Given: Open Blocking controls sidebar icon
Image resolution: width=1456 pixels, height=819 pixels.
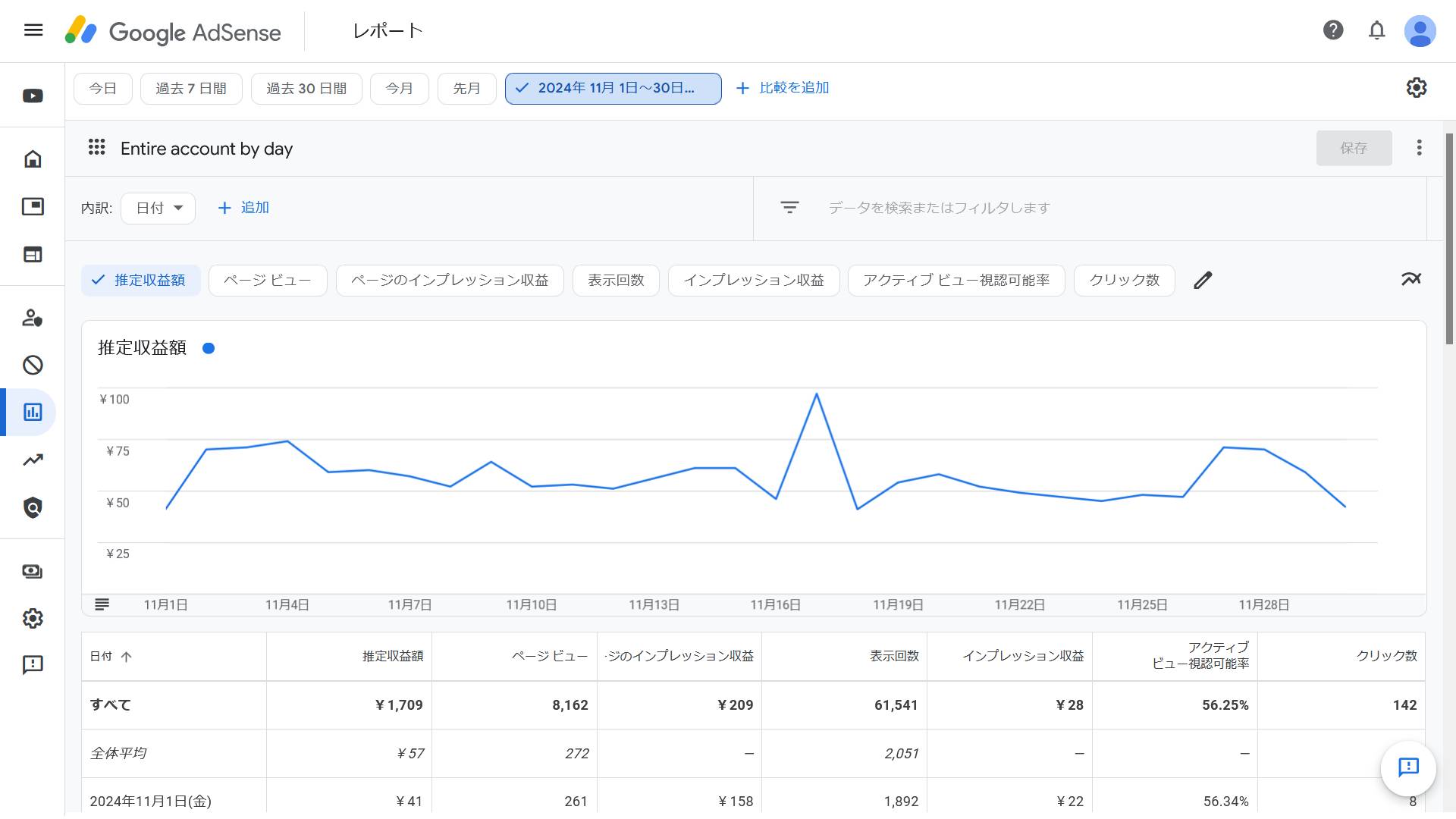Looking at the screenshot, I should [x=33, y=365].
